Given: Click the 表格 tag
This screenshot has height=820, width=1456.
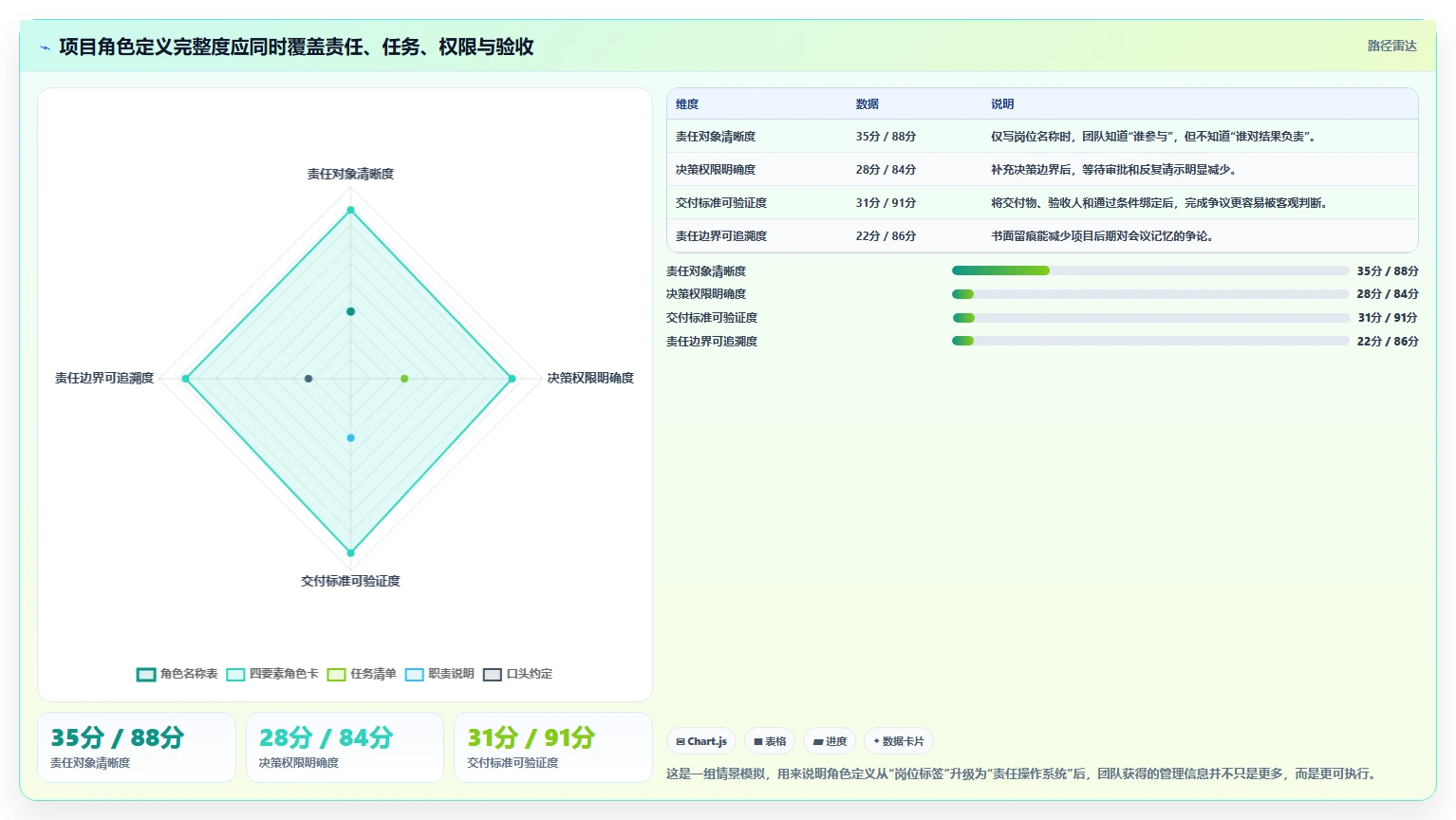Looking at the screenshot, I should click(770, 741).
